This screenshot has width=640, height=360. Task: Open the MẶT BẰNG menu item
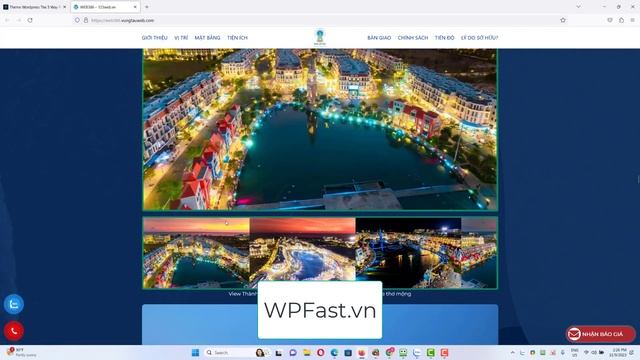pyautogui.click(x=207, y=38)
